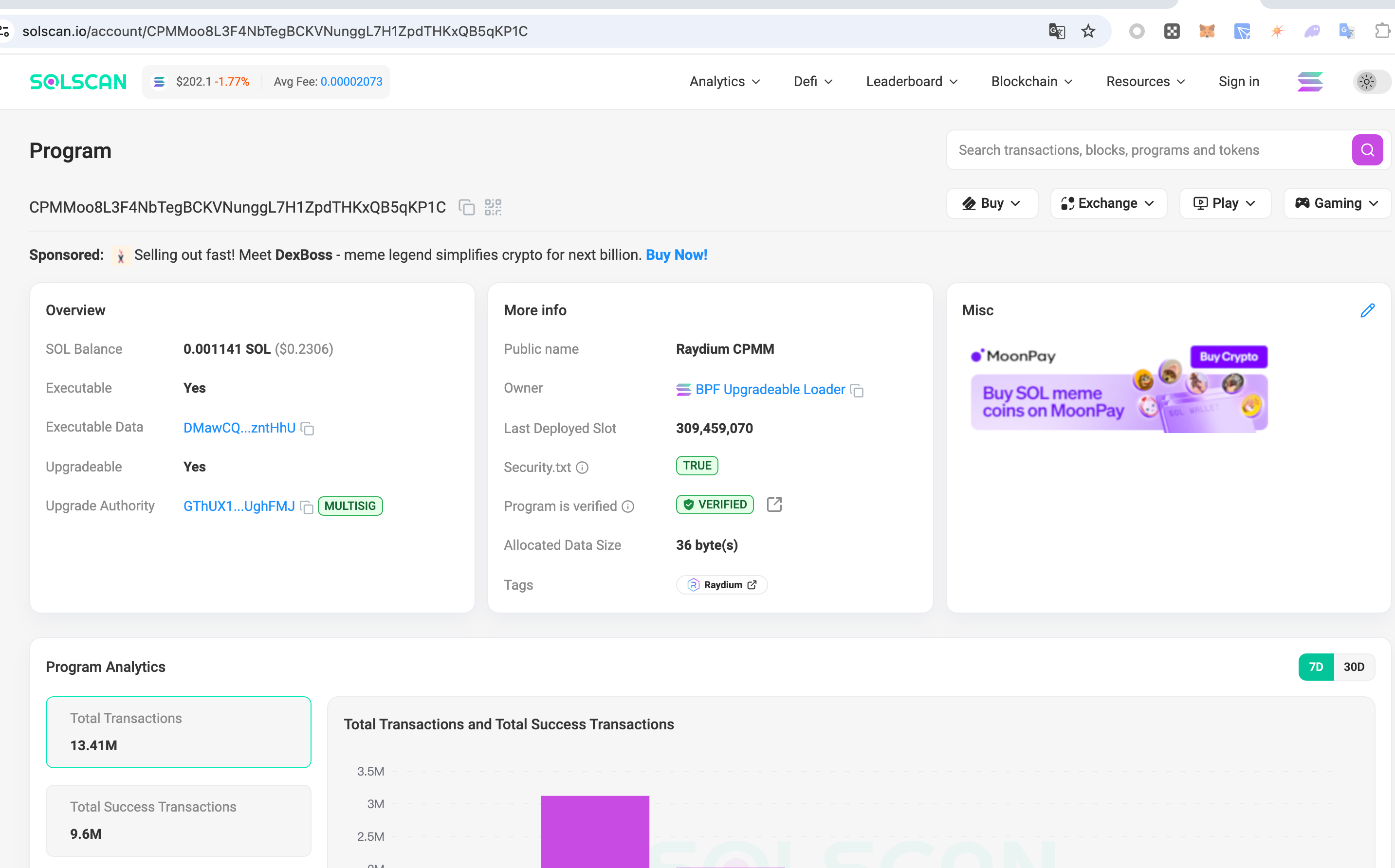This screenshot has height=868, width=1395.
Task: Bookmark page with star icon
Action: (x=1088, y=31)
